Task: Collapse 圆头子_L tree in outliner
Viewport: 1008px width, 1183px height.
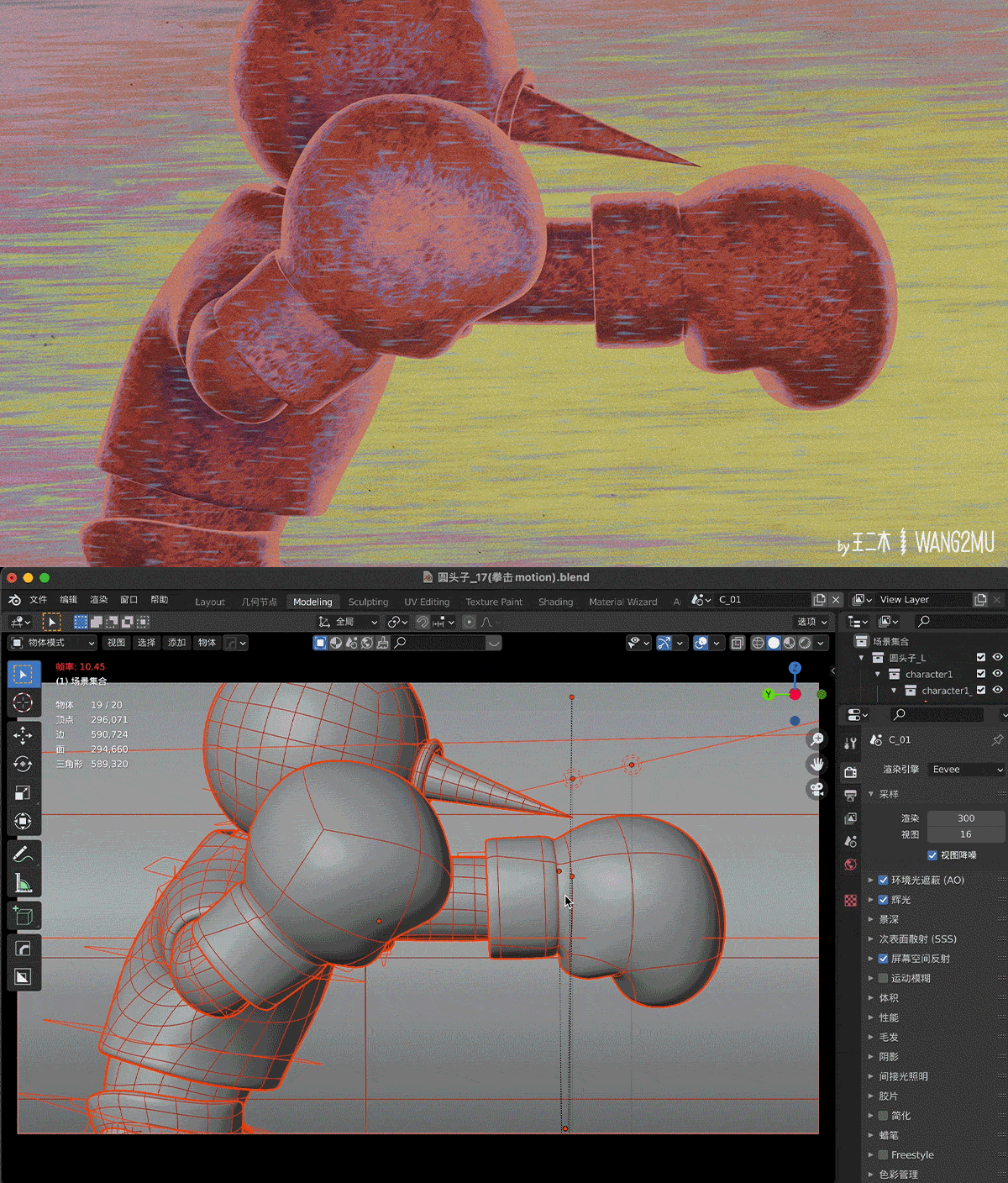Action: [x=861, y=658]
